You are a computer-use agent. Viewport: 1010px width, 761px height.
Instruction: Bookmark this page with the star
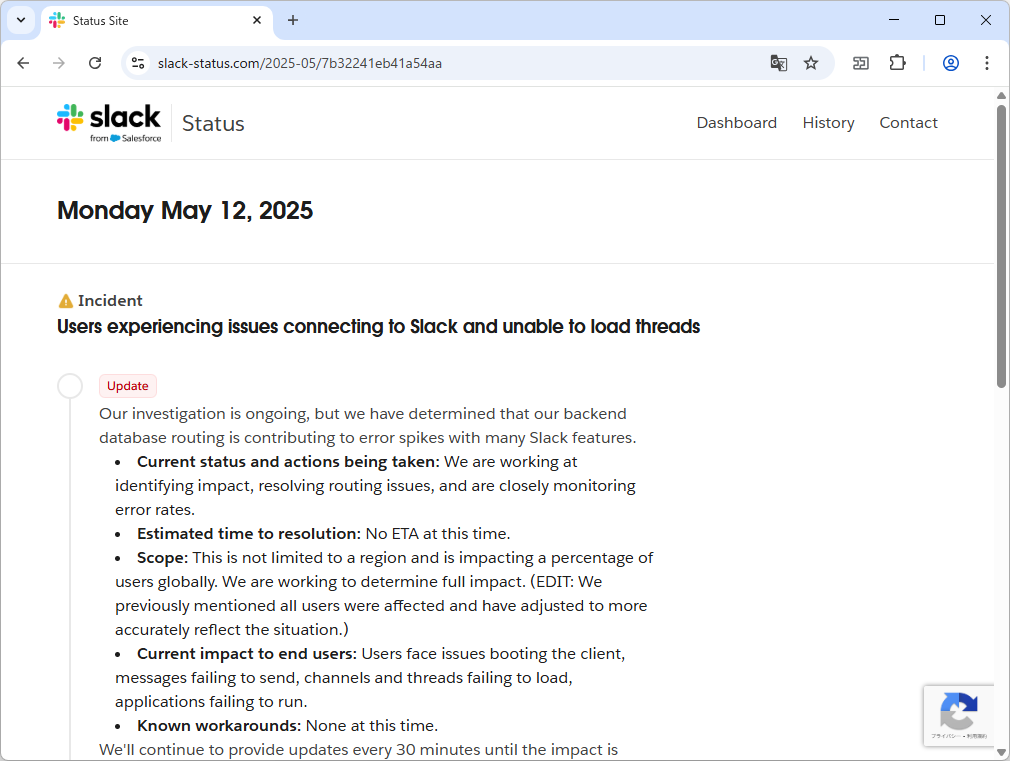[811, 63]
